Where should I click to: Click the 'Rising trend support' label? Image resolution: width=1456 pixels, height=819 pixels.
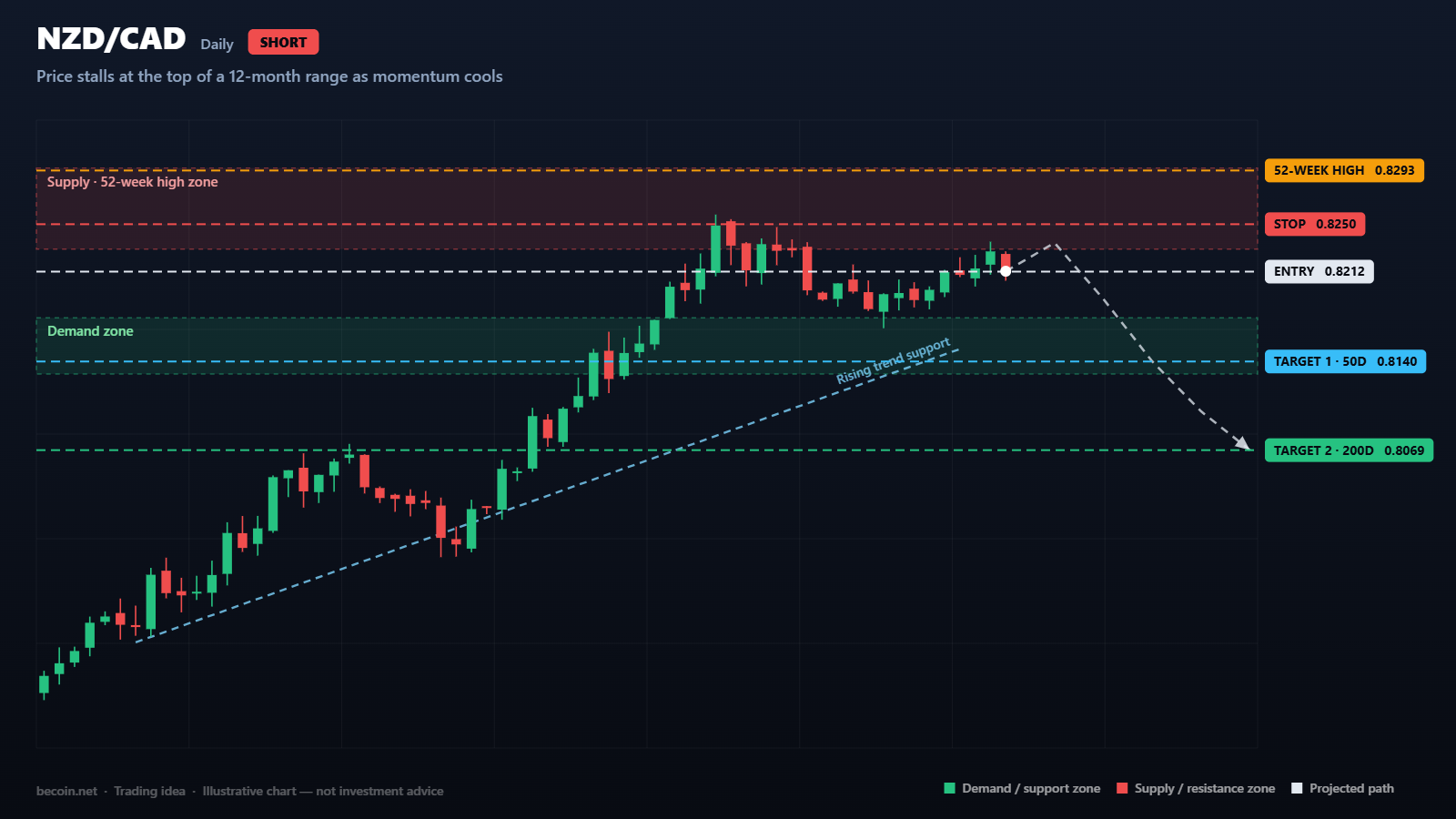(x=893, y=360)
